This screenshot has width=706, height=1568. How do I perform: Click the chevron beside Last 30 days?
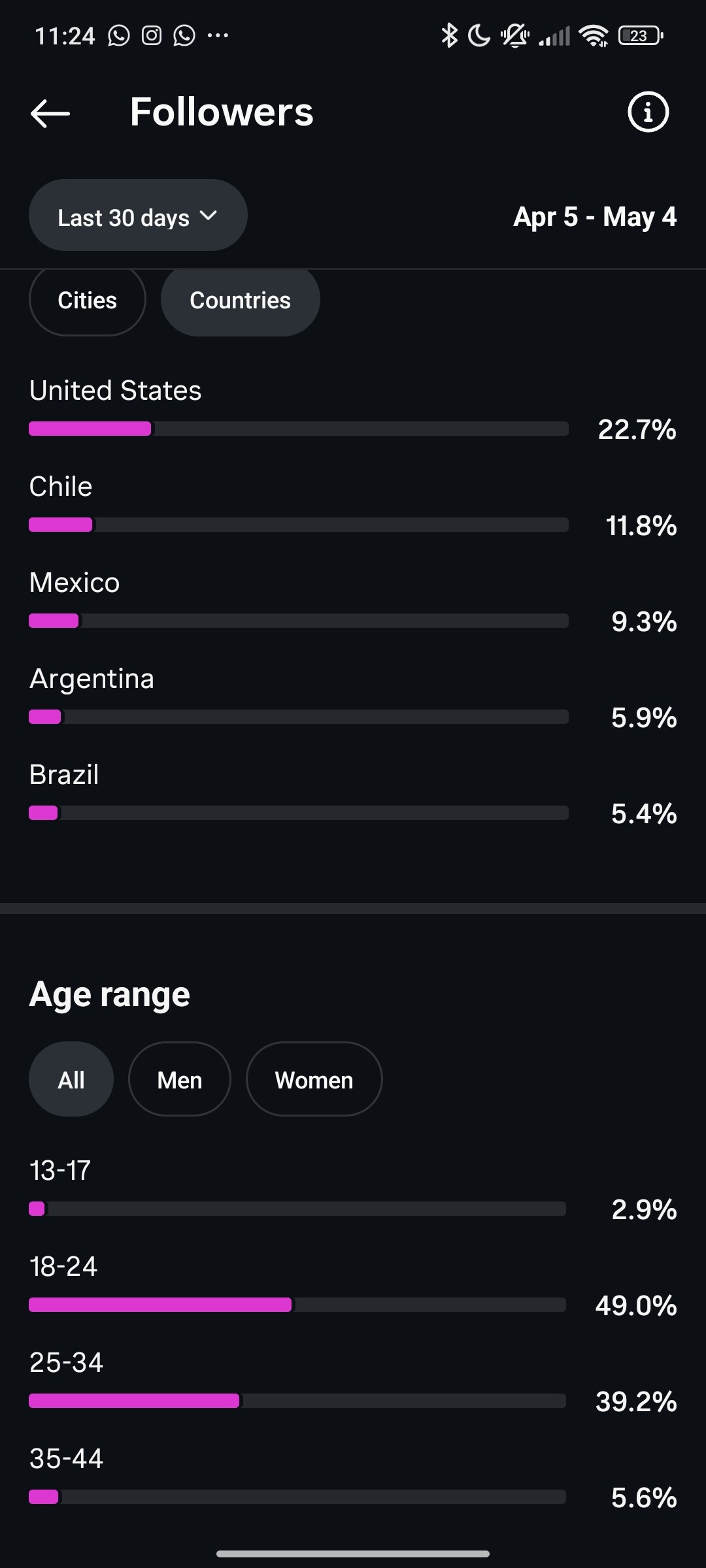coord(208,216)
